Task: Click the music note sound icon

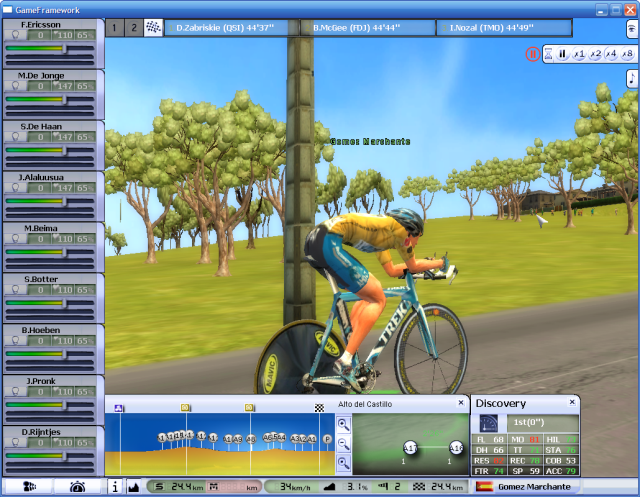Action: tap(632, 78)
